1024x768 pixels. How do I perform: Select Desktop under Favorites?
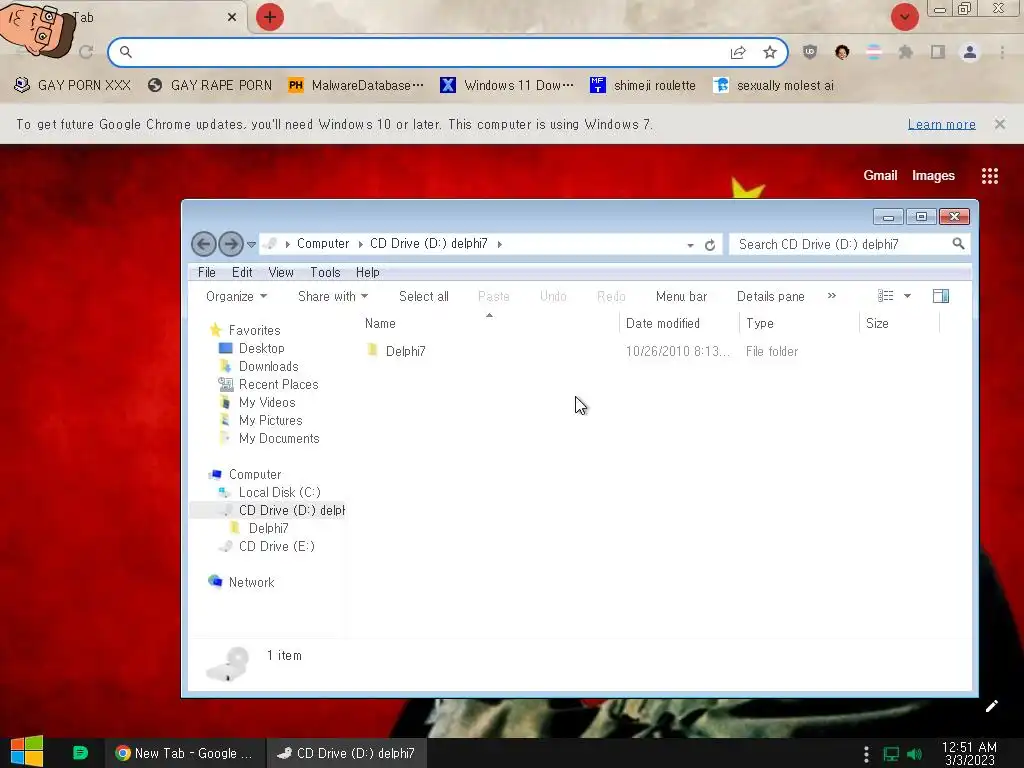261,349
